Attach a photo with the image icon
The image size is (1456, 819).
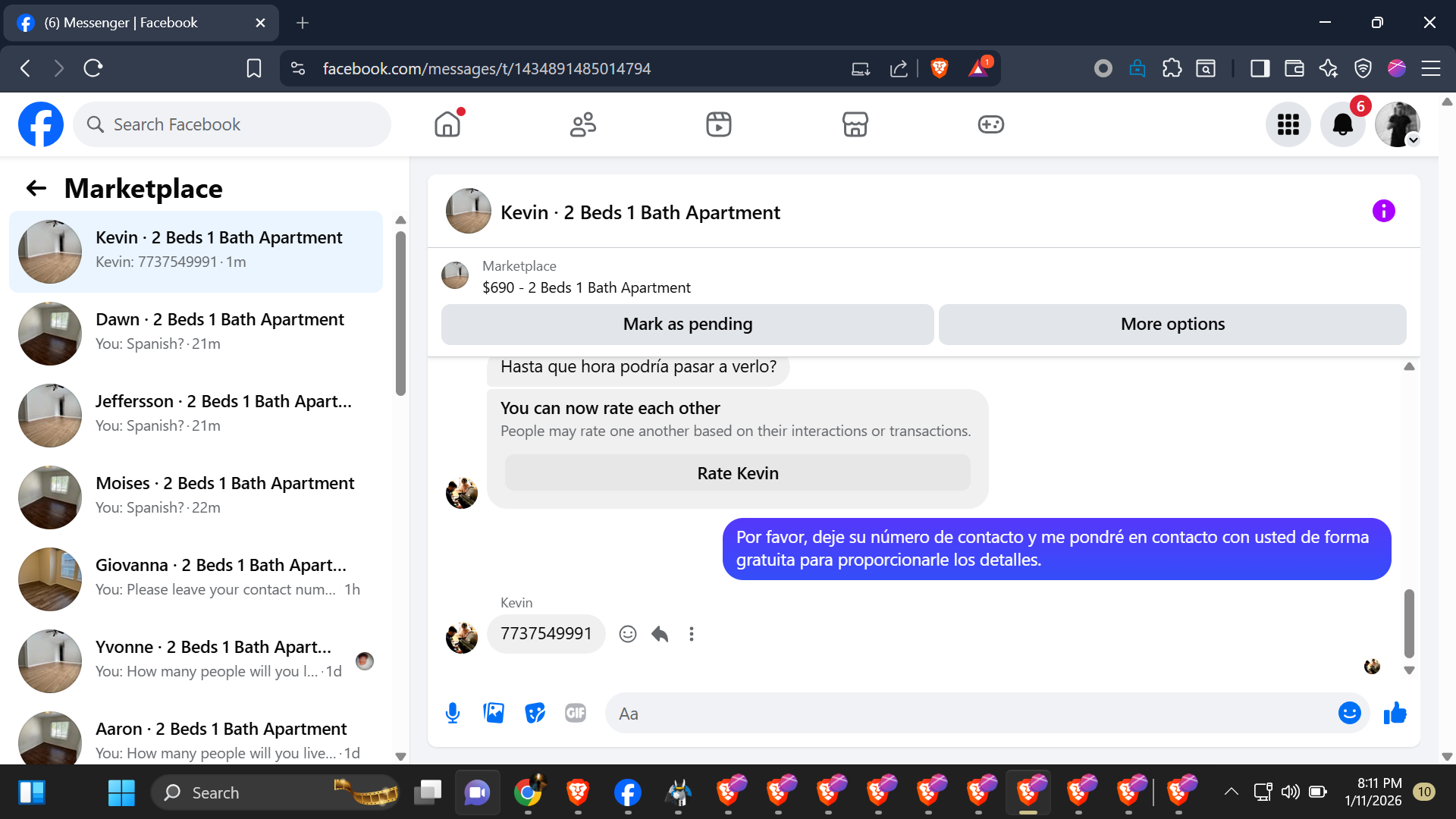pyautogui.click(x=494, y=714)
